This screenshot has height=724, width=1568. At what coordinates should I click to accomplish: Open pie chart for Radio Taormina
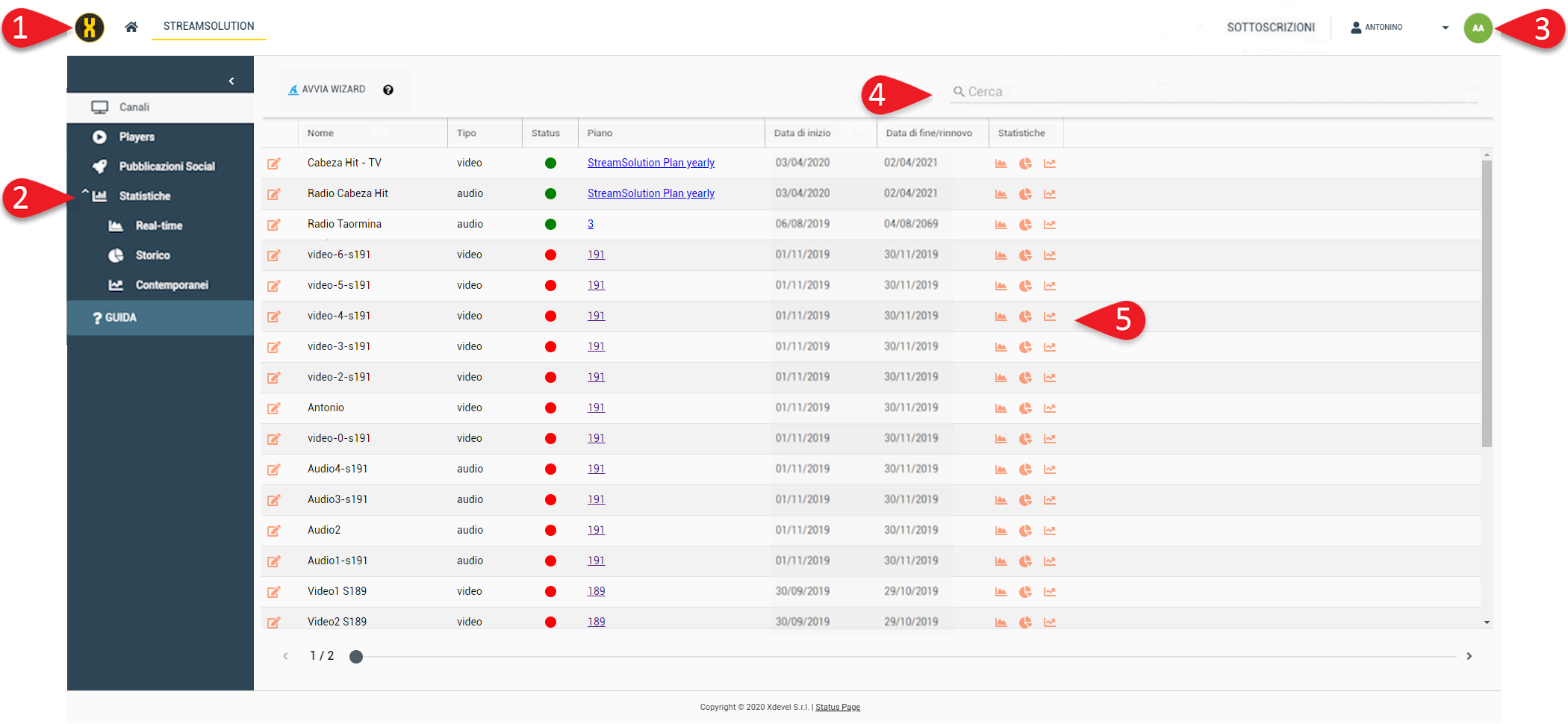[1025, 225]
